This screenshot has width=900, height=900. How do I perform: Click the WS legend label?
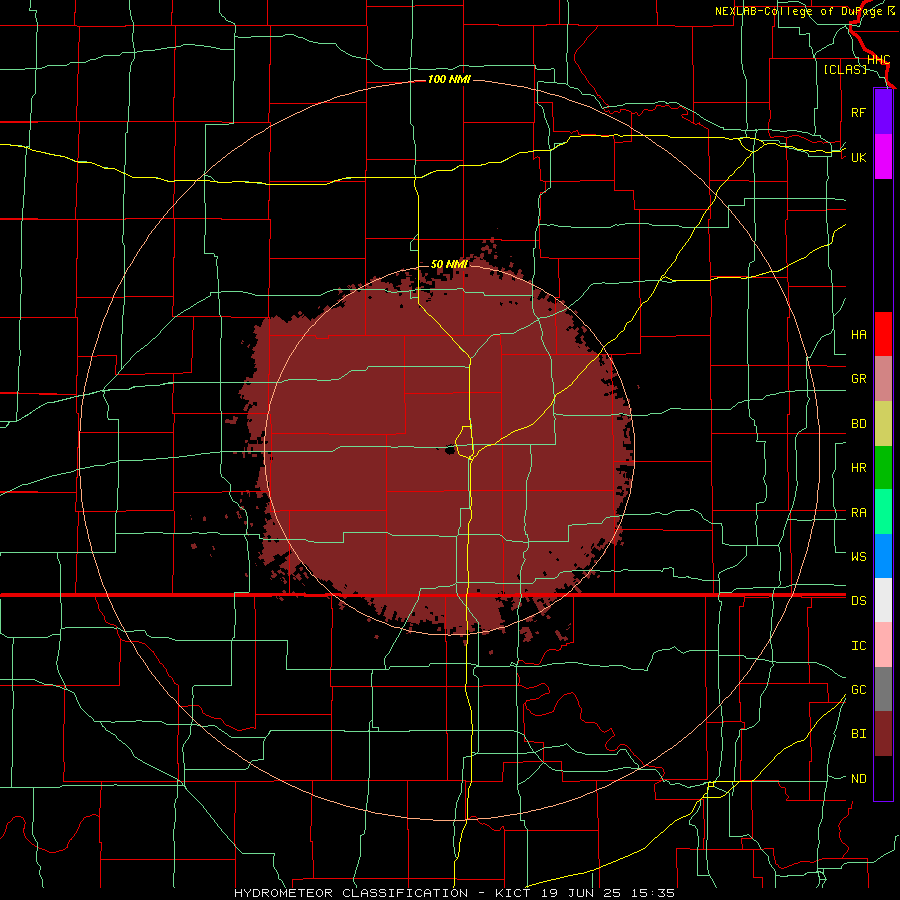[x=858, y=557]
